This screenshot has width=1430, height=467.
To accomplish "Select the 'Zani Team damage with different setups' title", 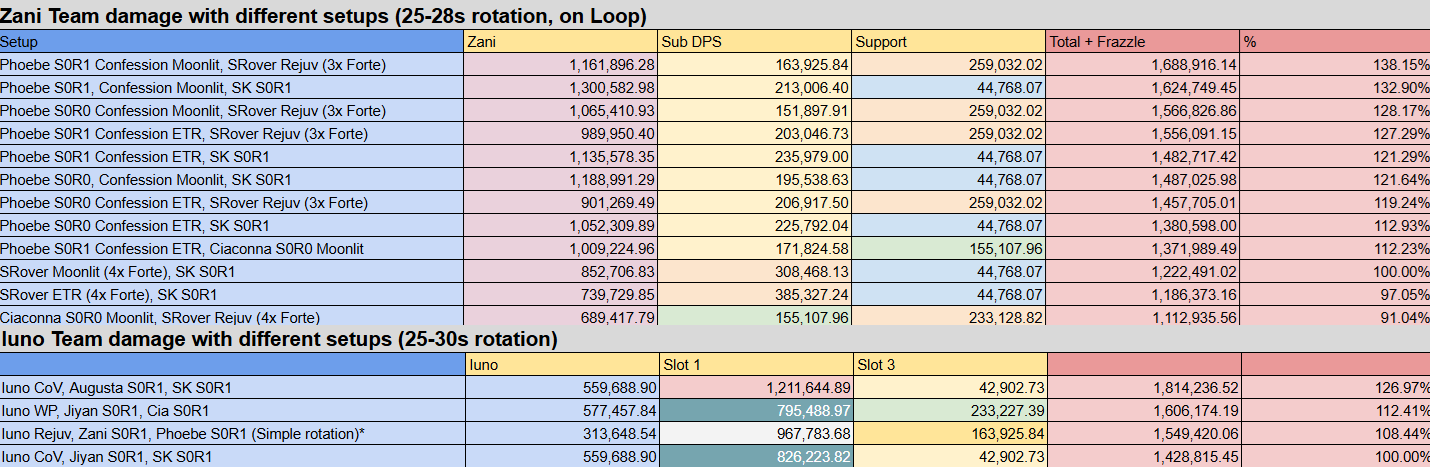I will click(x=323, y=16).
